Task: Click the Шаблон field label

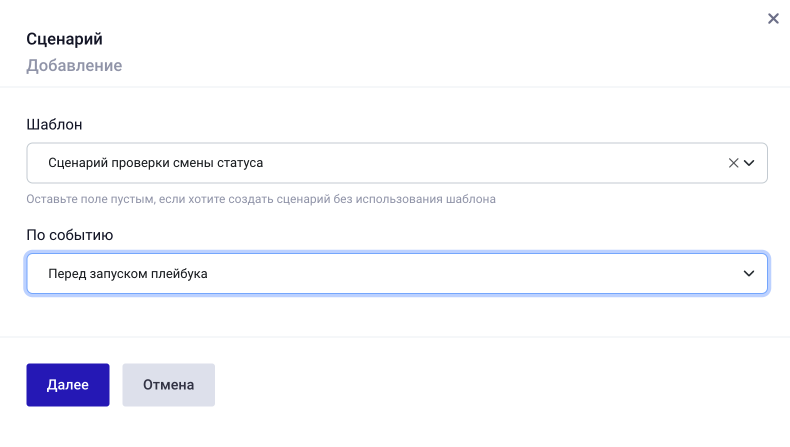Action: (54, 125)
